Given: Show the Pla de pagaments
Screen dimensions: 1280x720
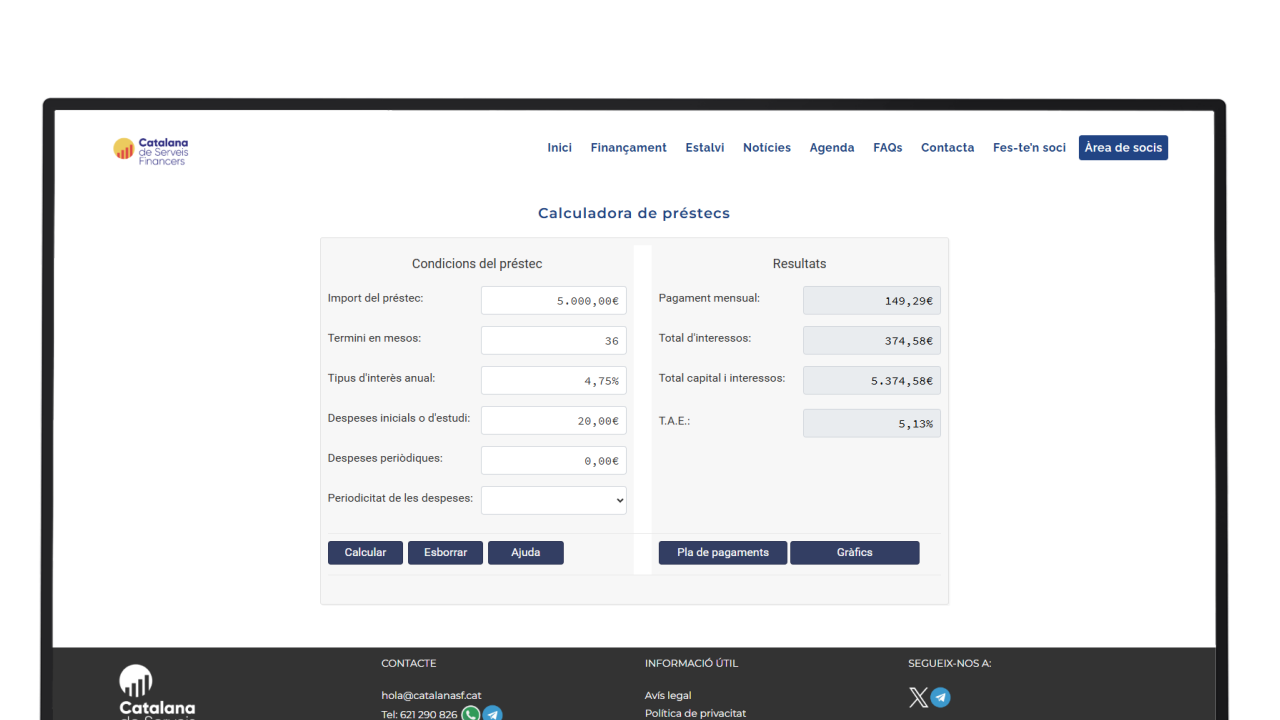Looking at the screenshot, I should point(723,553).
